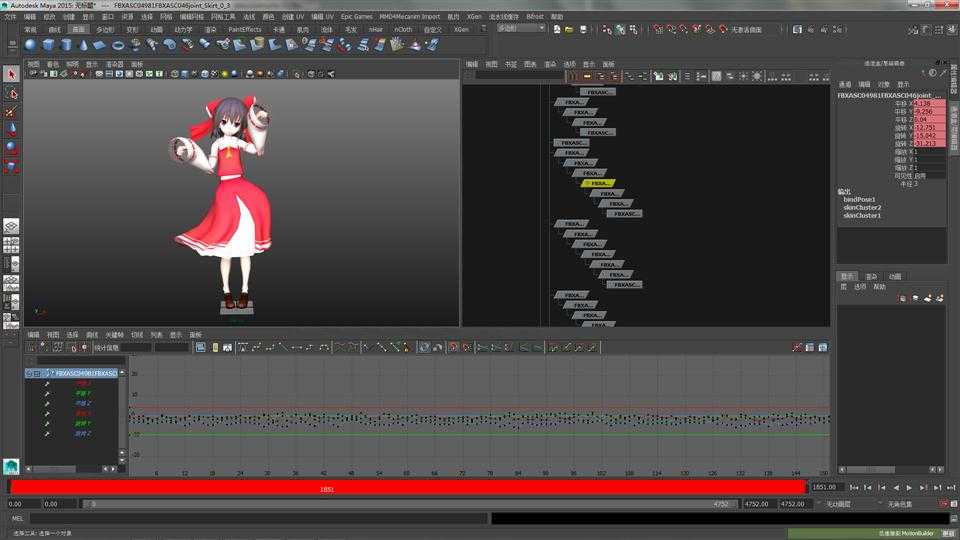Select the Move tool in toolbox
Image resolution: width=960 pixels, height=540 pixels.
click(x=11, y=130)
